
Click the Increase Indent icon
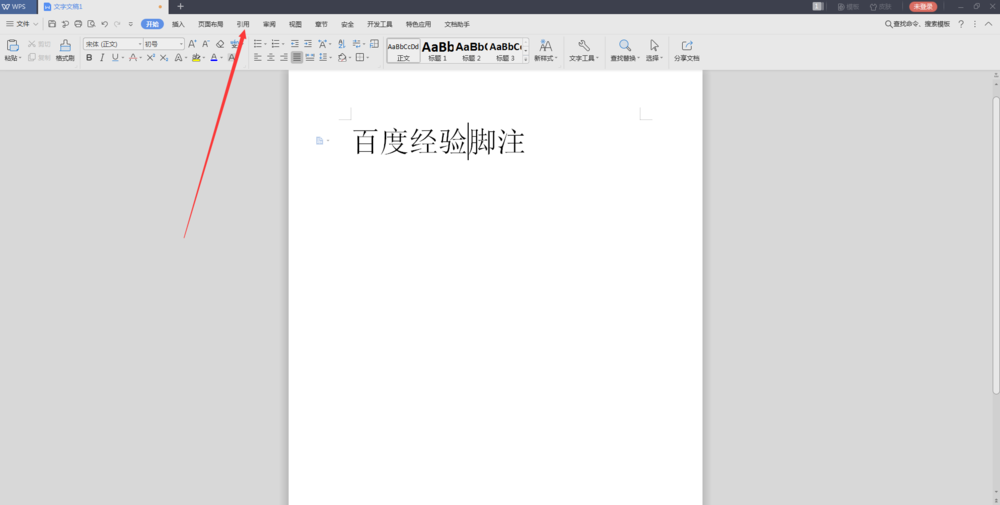[308, 44]
